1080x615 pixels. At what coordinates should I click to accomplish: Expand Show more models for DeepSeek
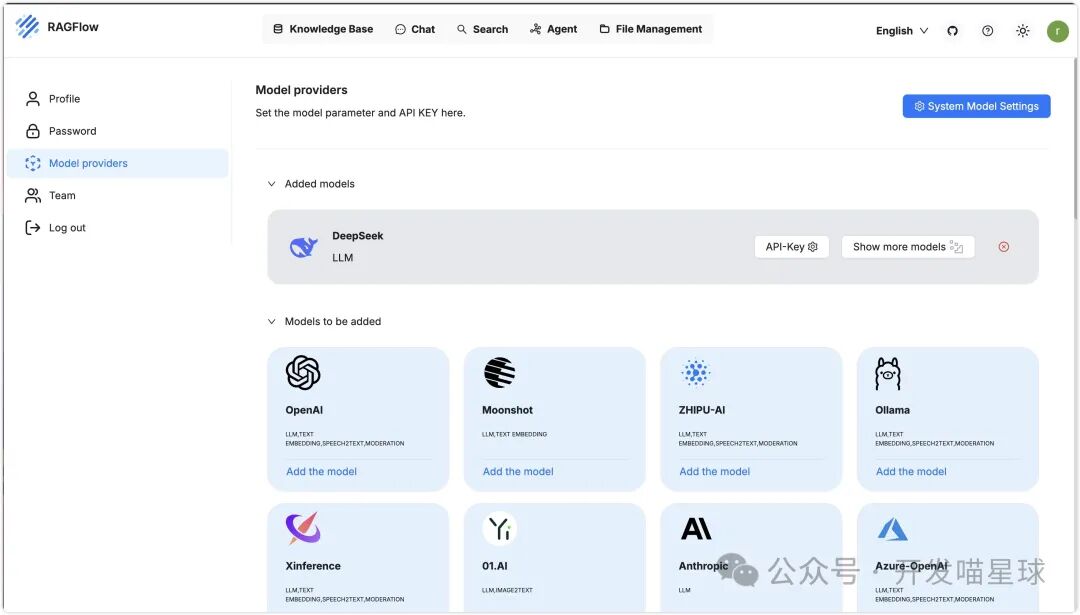(908, 247)
